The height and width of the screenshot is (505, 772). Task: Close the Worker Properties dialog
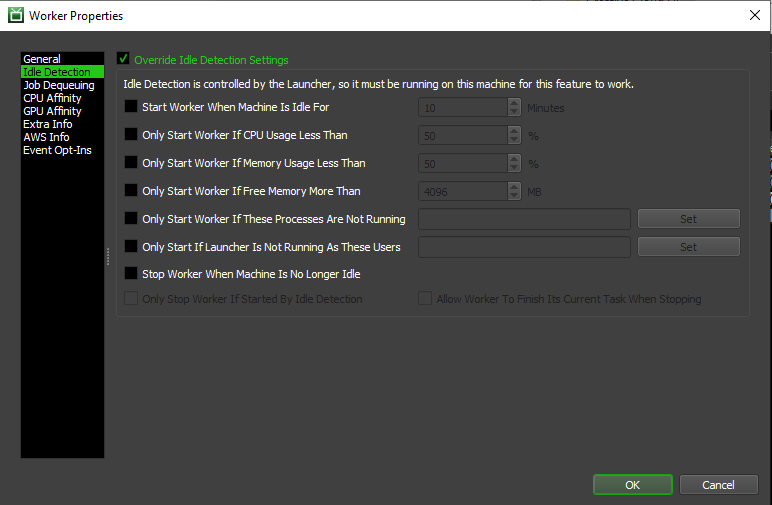click(753, 15)
